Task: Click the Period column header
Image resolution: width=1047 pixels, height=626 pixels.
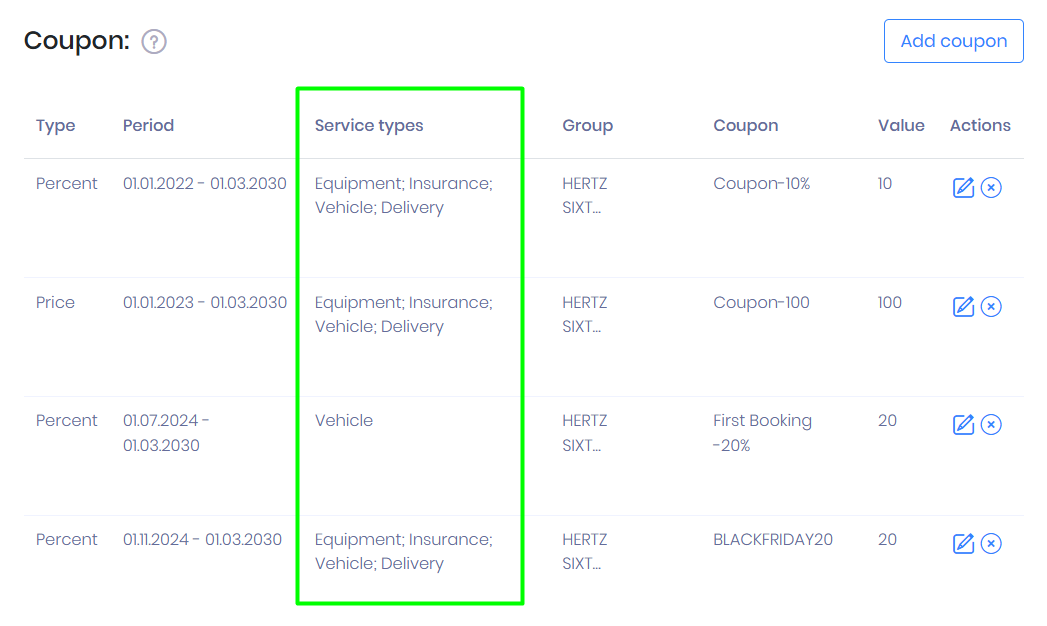Action: click(148, 126)
